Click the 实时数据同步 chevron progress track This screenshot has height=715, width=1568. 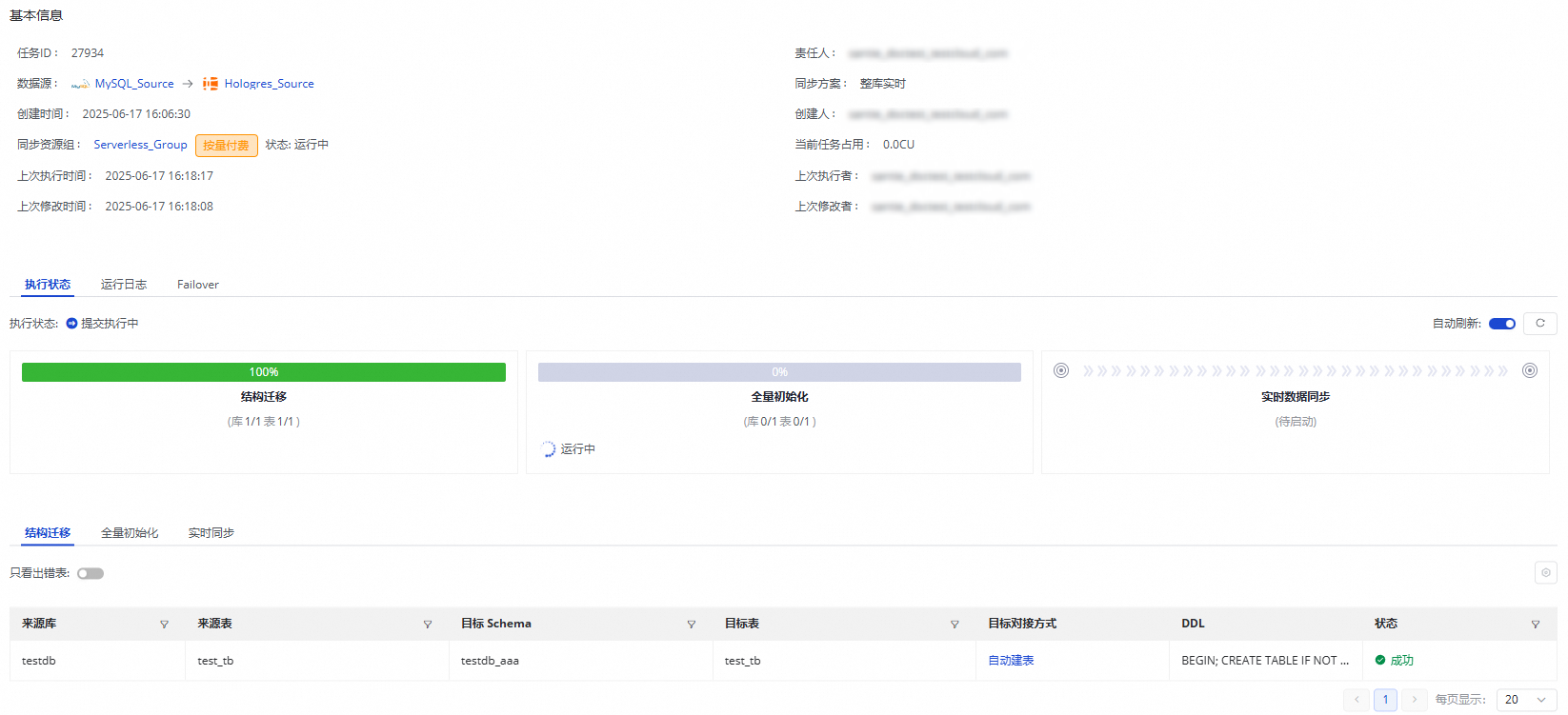point(1296,370)
